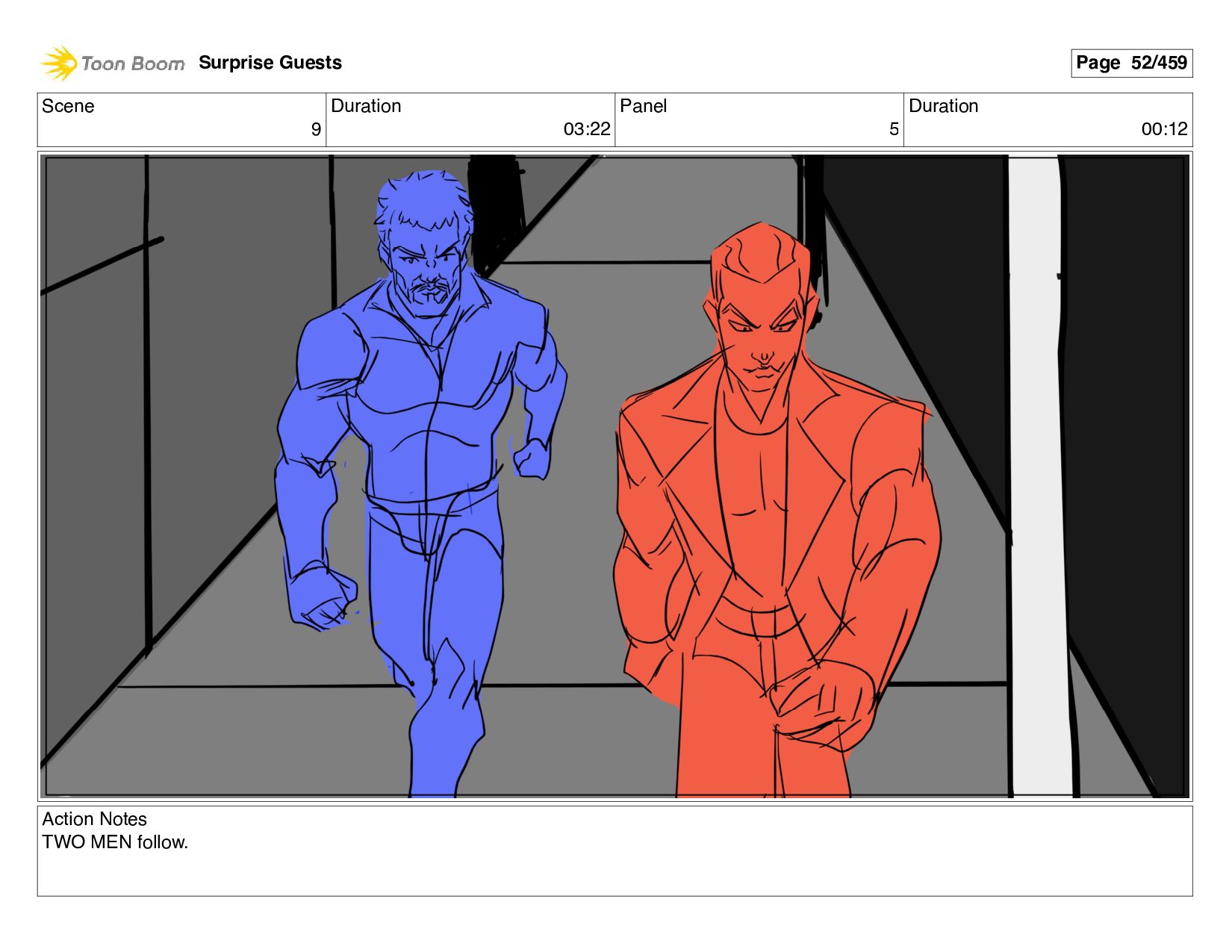Click the scene duration value '03:22'
Viewport: 1232px width, 952px height.
(587, 129)
